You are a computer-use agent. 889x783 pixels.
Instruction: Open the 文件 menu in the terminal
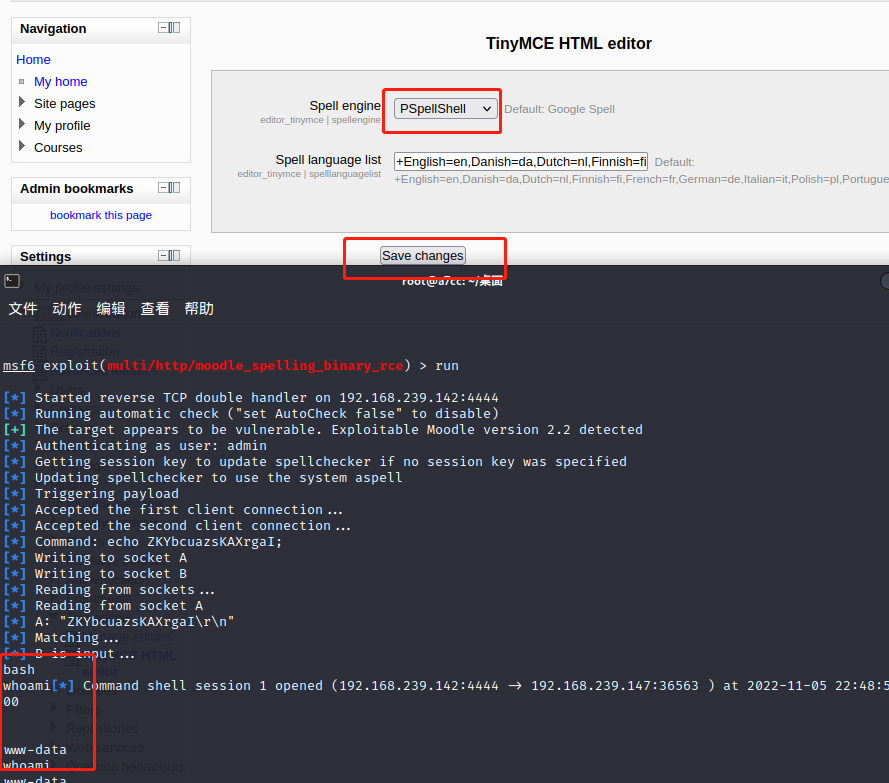23,309
